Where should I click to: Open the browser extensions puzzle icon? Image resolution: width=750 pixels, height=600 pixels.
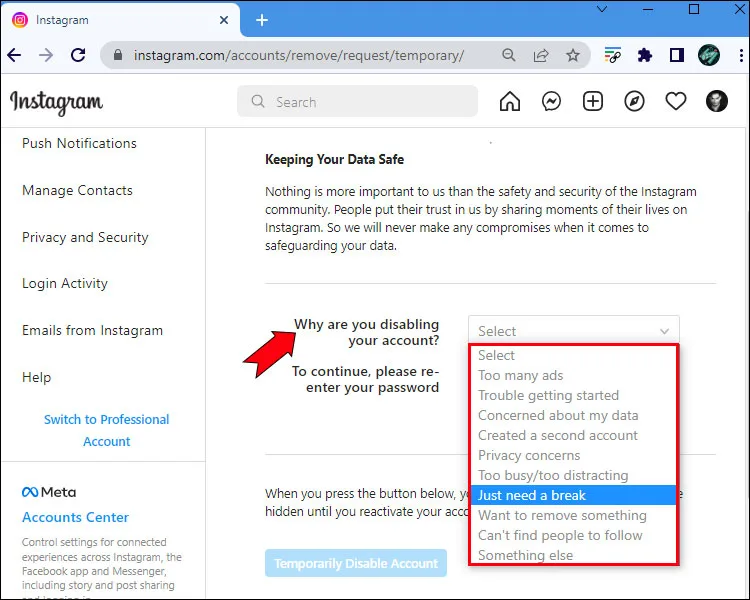click(x=644, y=56)
